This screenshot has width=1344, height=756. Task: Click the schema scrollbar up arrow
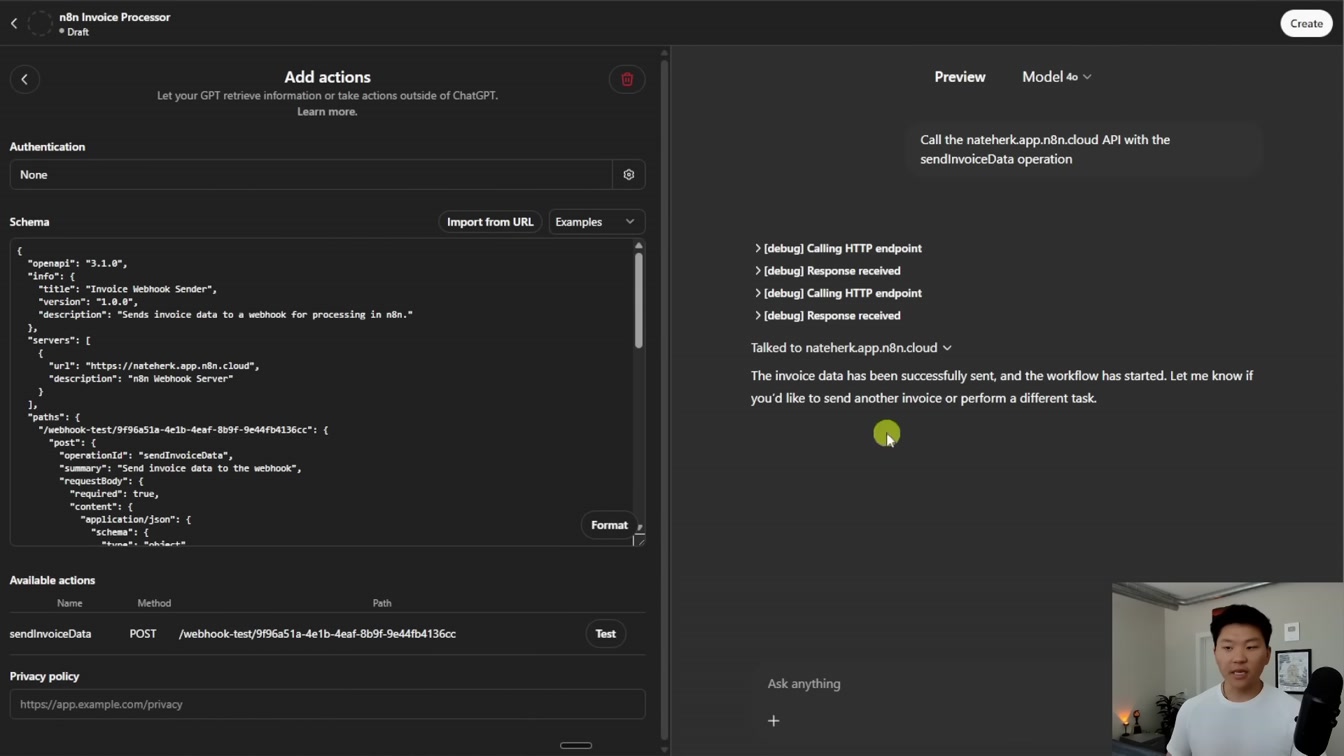tap(638, 245)
